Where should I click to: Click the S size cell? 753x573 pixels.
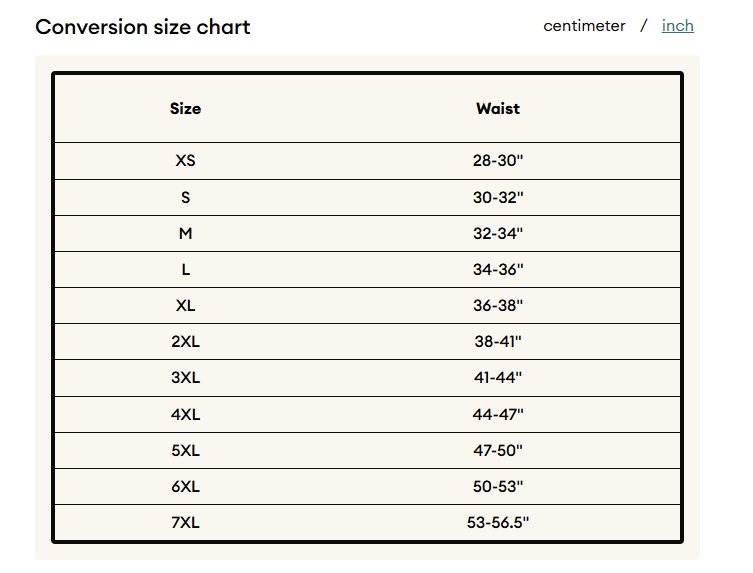click(x=185, y=197)
